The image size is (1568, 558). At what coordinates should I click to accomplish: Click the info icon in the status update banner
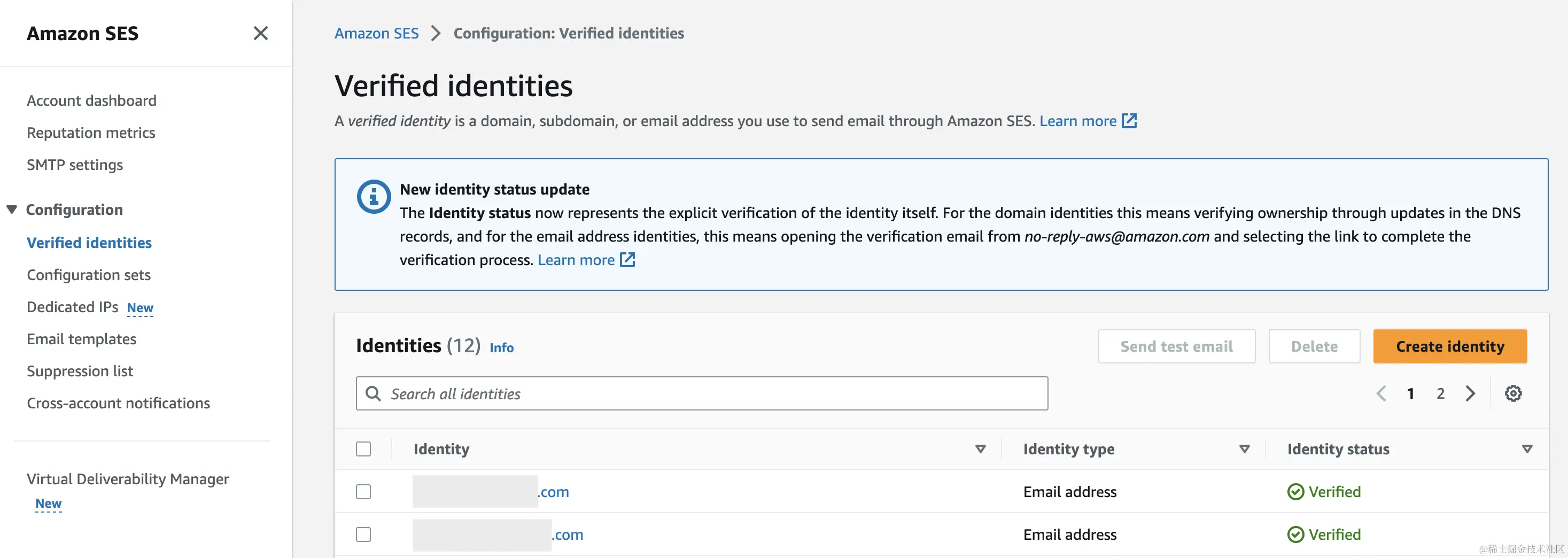point(373,197)
